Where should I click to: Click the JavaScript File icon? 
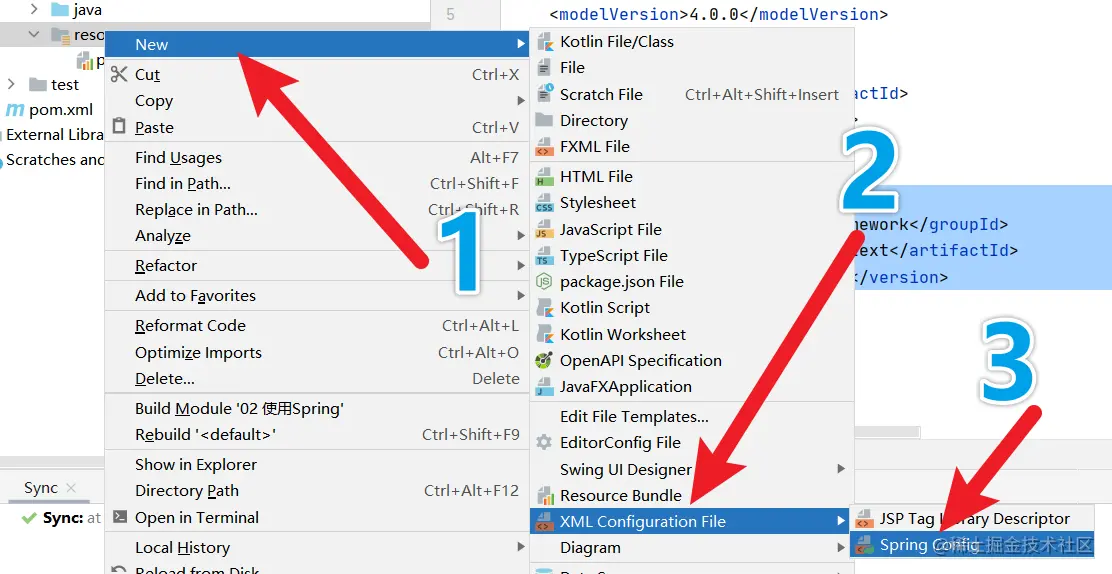coord(545,229)
